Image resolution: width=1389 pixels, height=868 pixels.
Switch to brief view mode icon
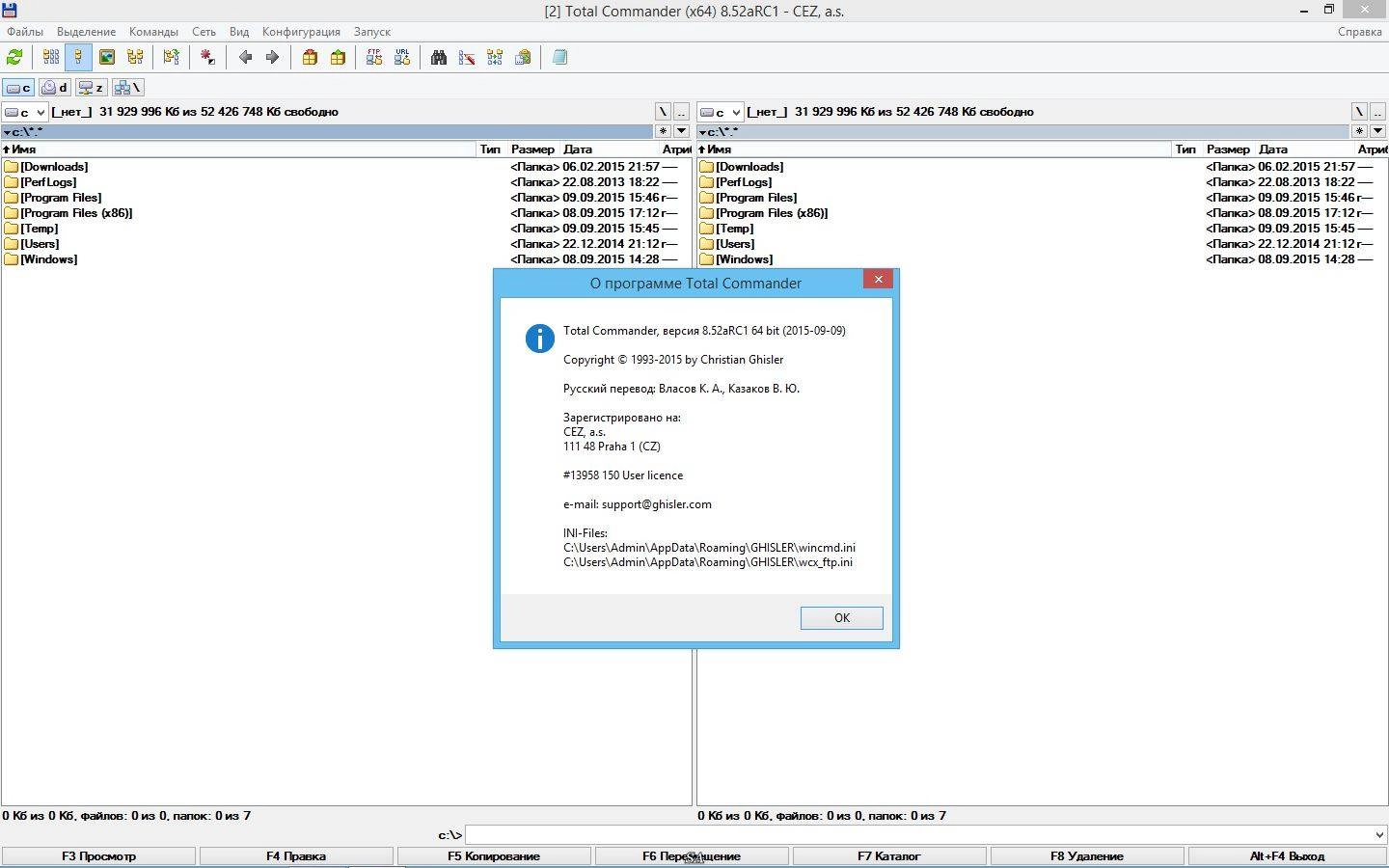coord(50,58)
